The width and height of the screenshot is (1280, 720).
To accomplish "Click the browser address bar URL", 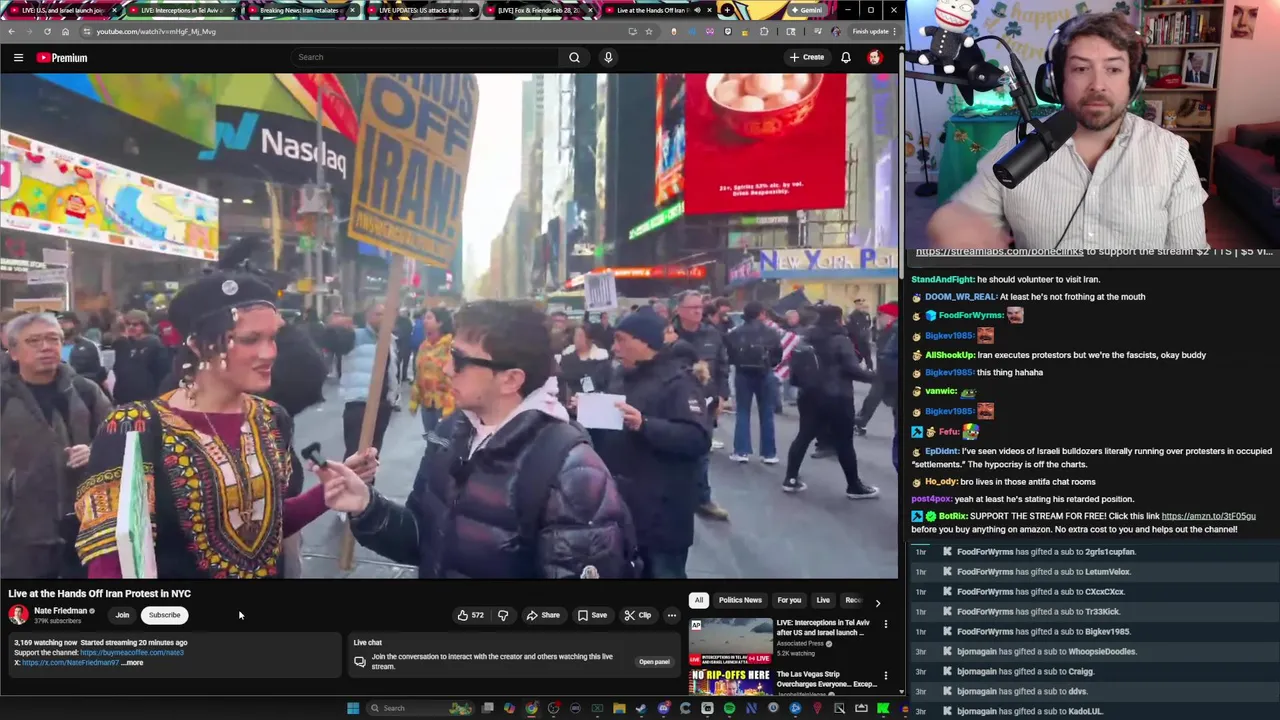I will 156,31.
